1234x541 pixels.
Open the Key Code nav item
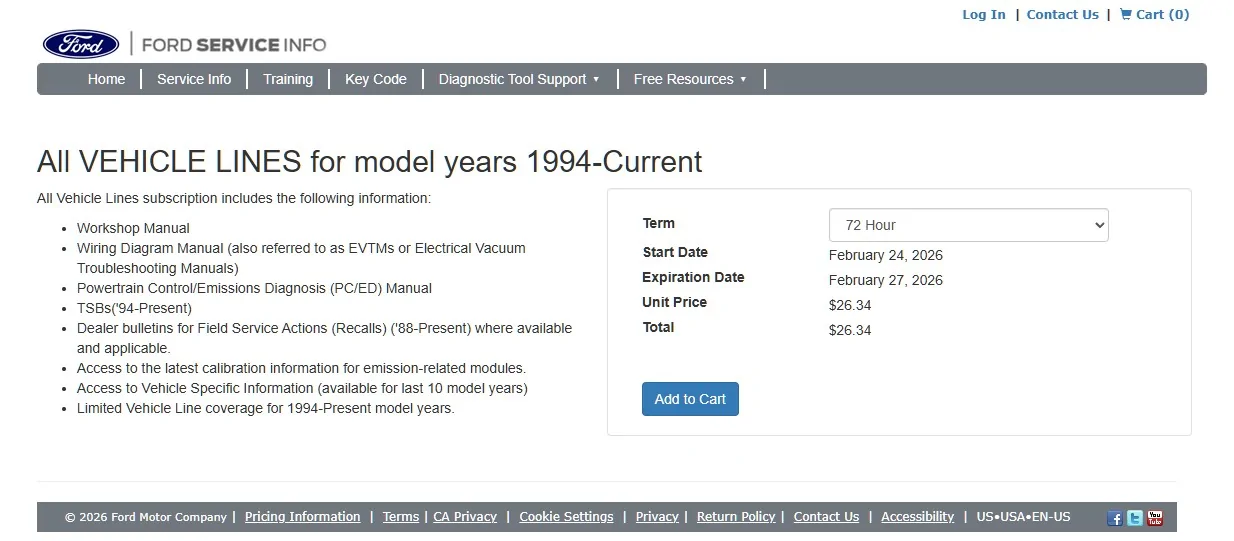[376, 79]
